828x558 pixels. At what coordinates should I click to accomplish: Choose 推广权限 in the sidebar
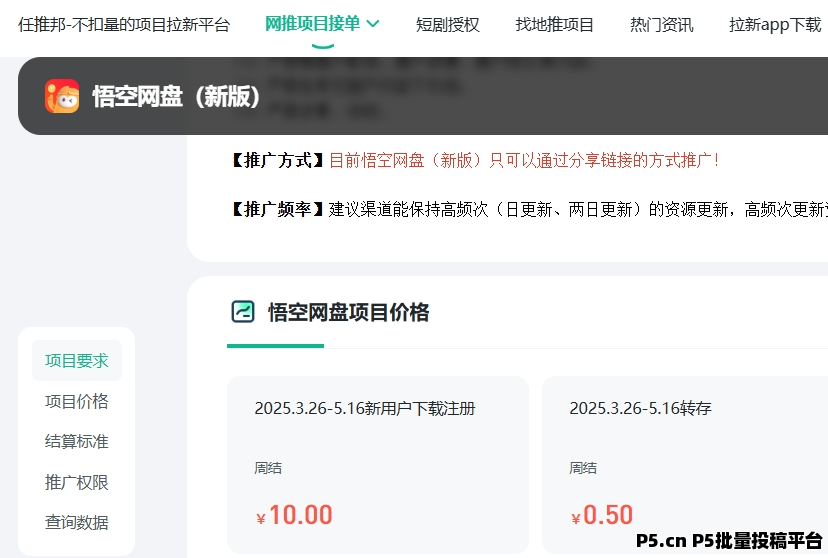coord(77,482)
